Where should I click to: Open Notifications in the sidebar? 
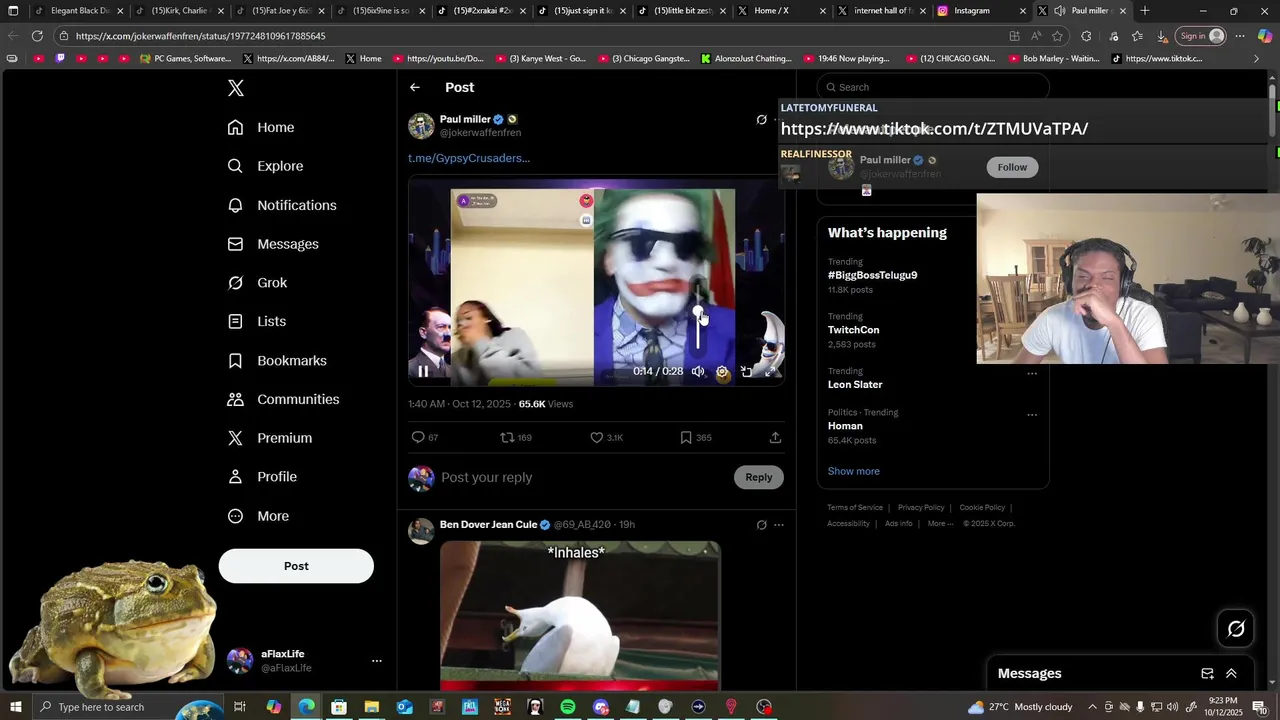click(x=282, y=205)
